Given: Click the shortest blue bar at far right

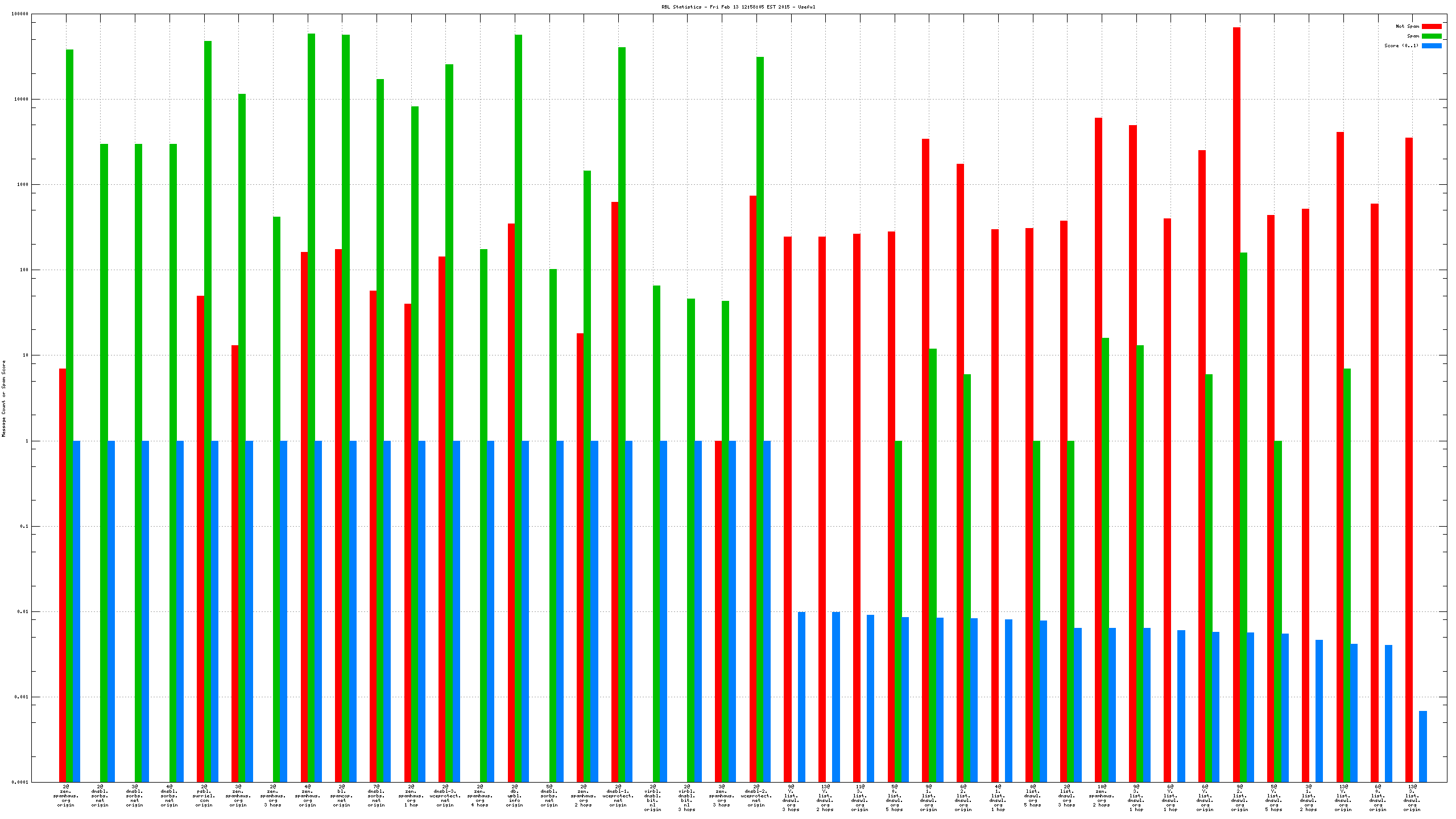Looking at the screenshot, I should tap(1423, 746).
